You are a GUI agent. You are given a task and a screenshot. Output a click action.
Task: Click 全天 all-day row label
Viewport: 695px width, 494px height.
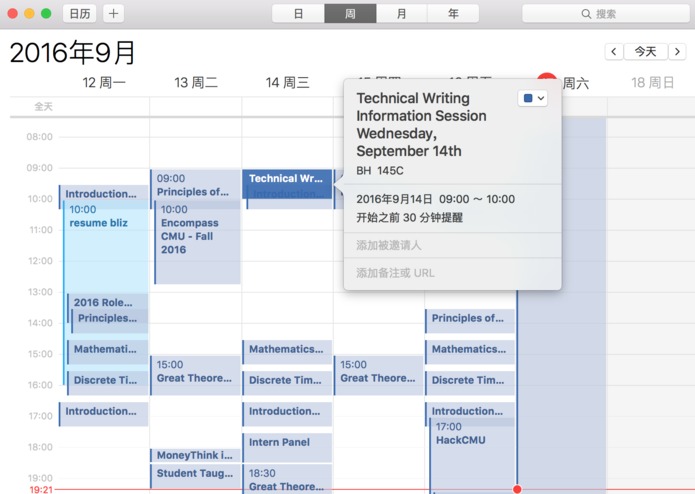[x=43, y=106]
